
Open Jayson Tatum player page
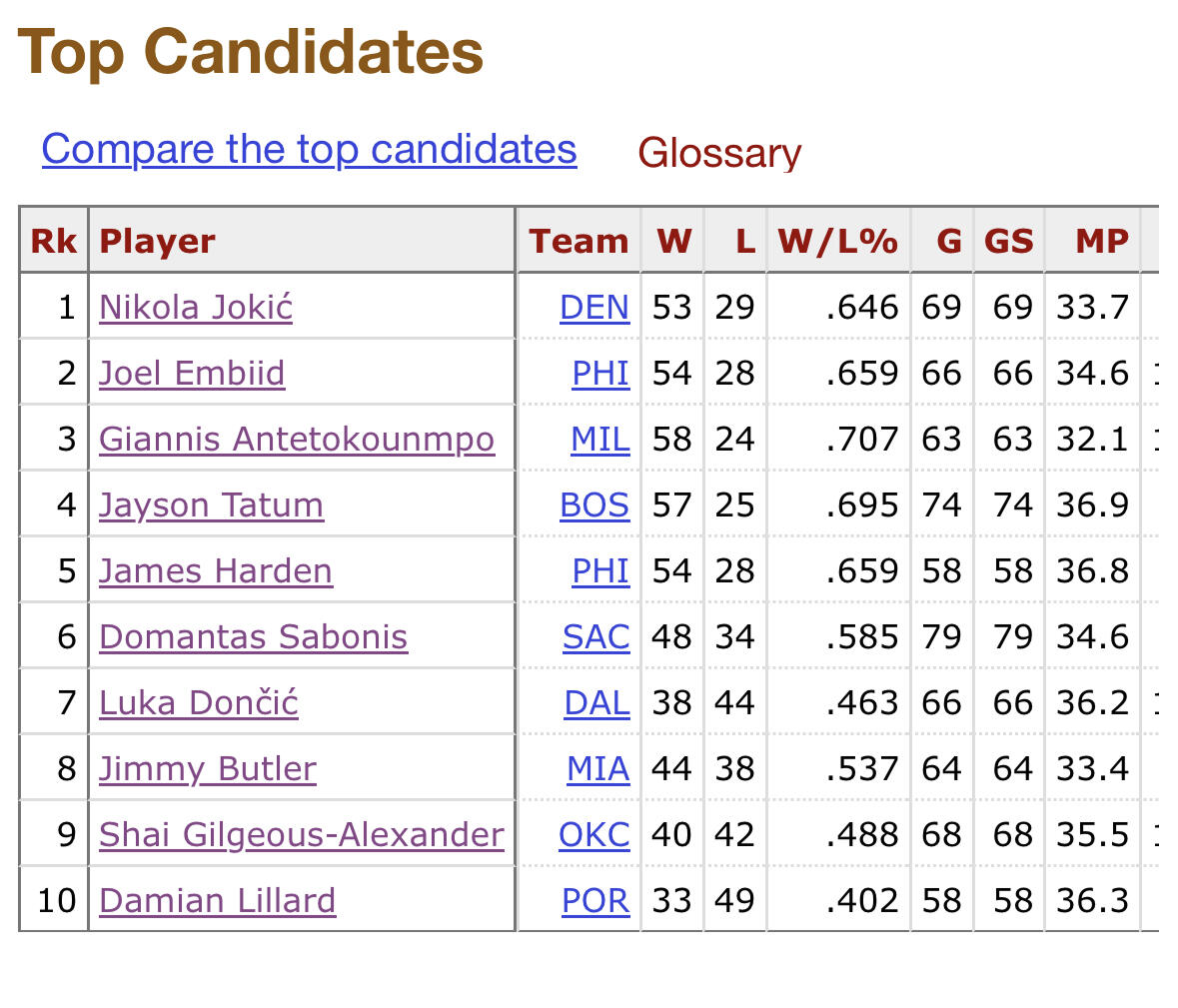tap(211, 504)
